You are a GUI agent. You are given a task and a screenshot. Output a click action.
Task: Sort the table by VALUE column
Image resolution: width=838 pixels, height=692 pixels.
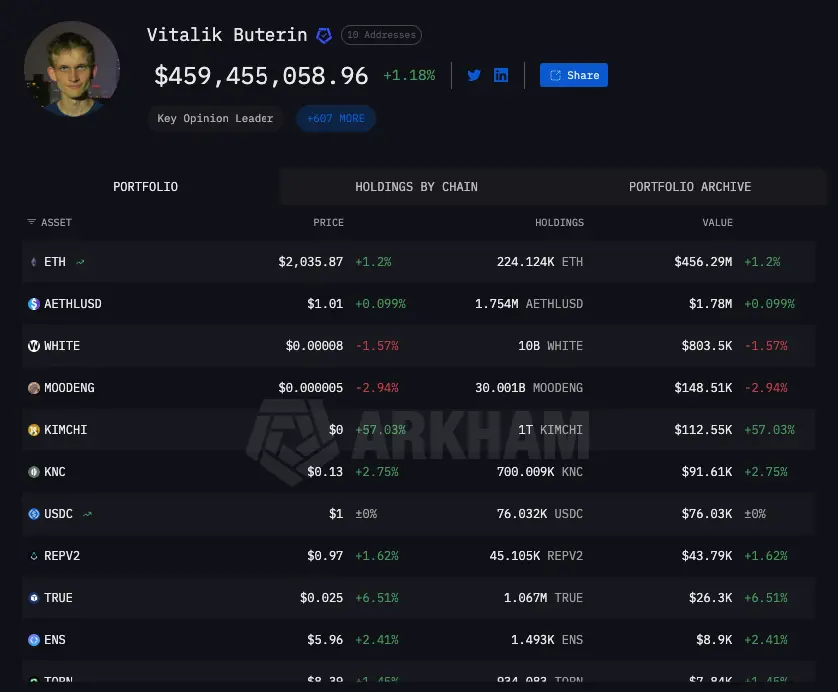(x=717, y=222)
